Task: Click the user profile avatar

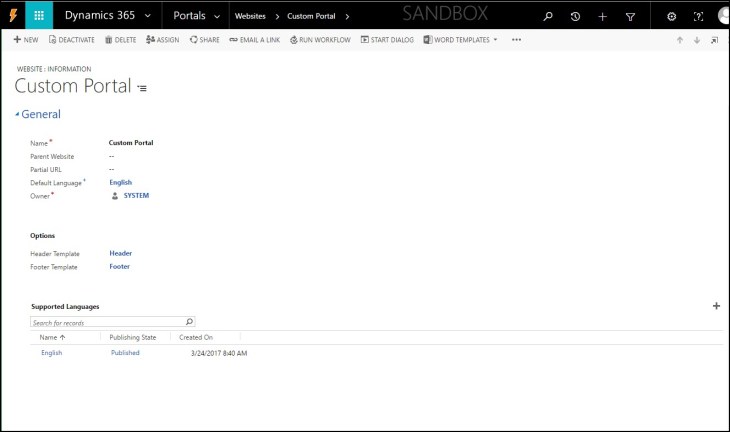Action: pyautogui.click(x=723, y=16)
